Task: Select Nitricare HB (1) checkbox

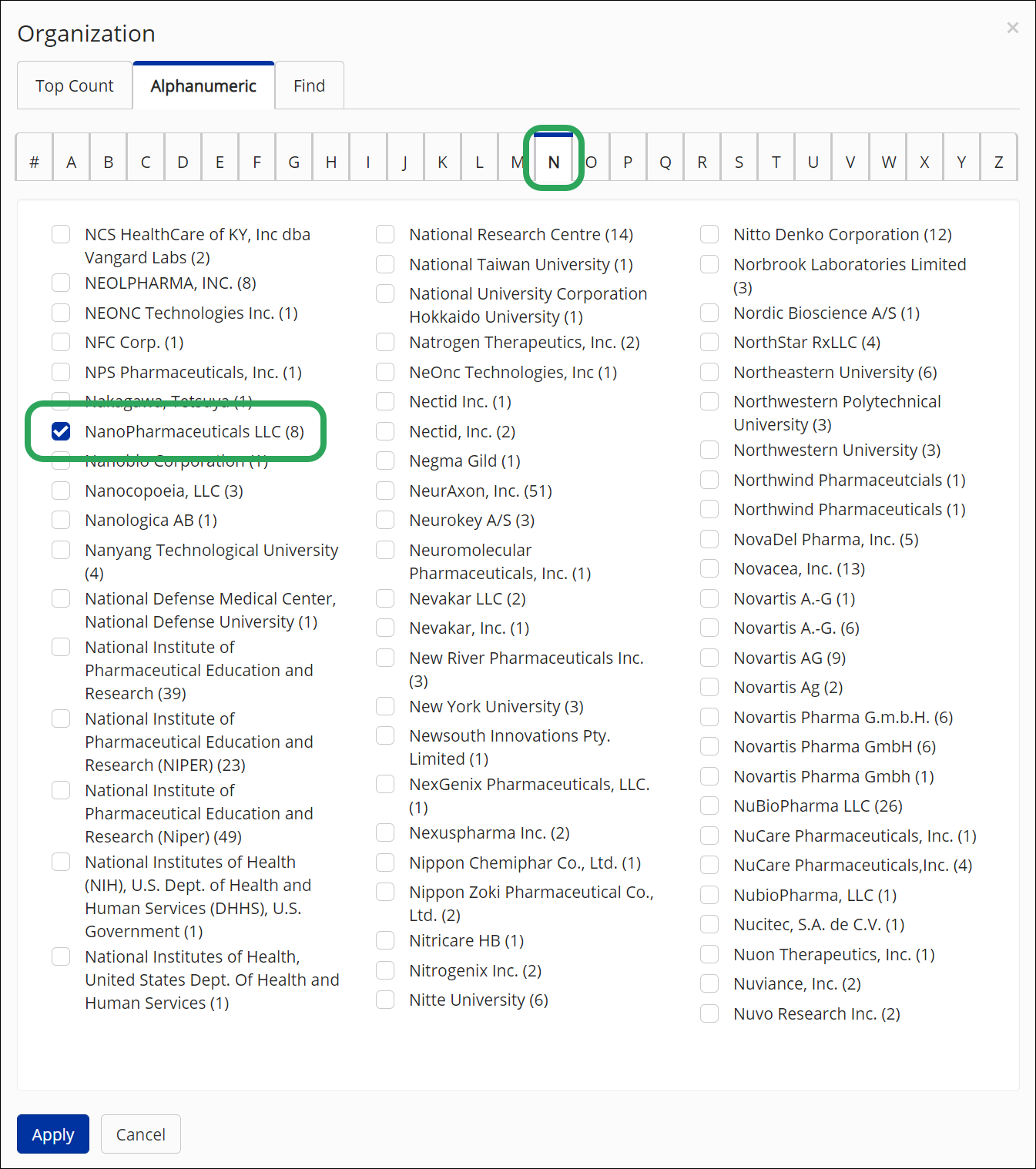Action: click(385, 940)
